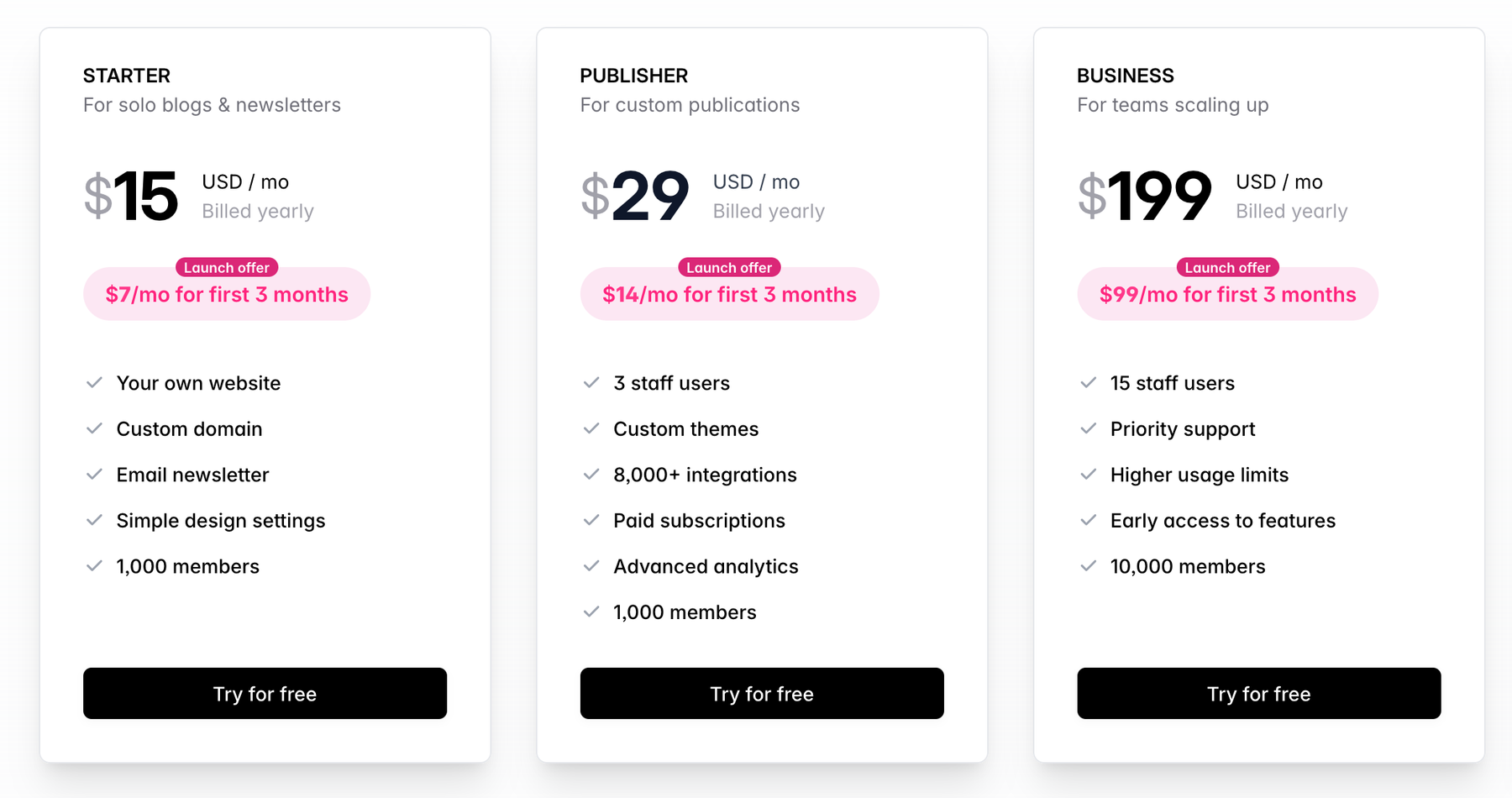The width and height of the screenshot is (1512, 798).
Task: Click the checkmark next to Custom domain
Action: pos(94,429)
